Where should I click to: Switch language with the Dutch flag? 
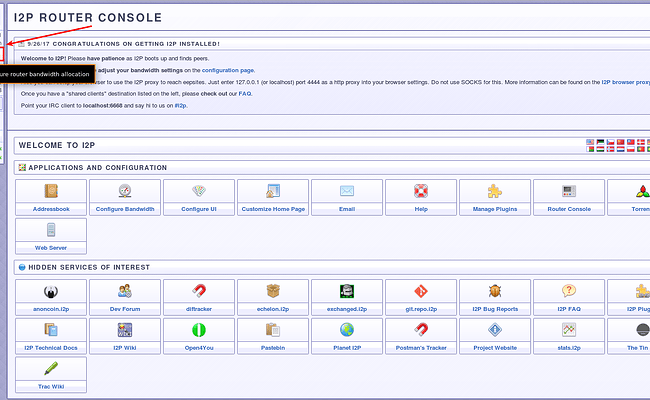[x=621, y=149]
